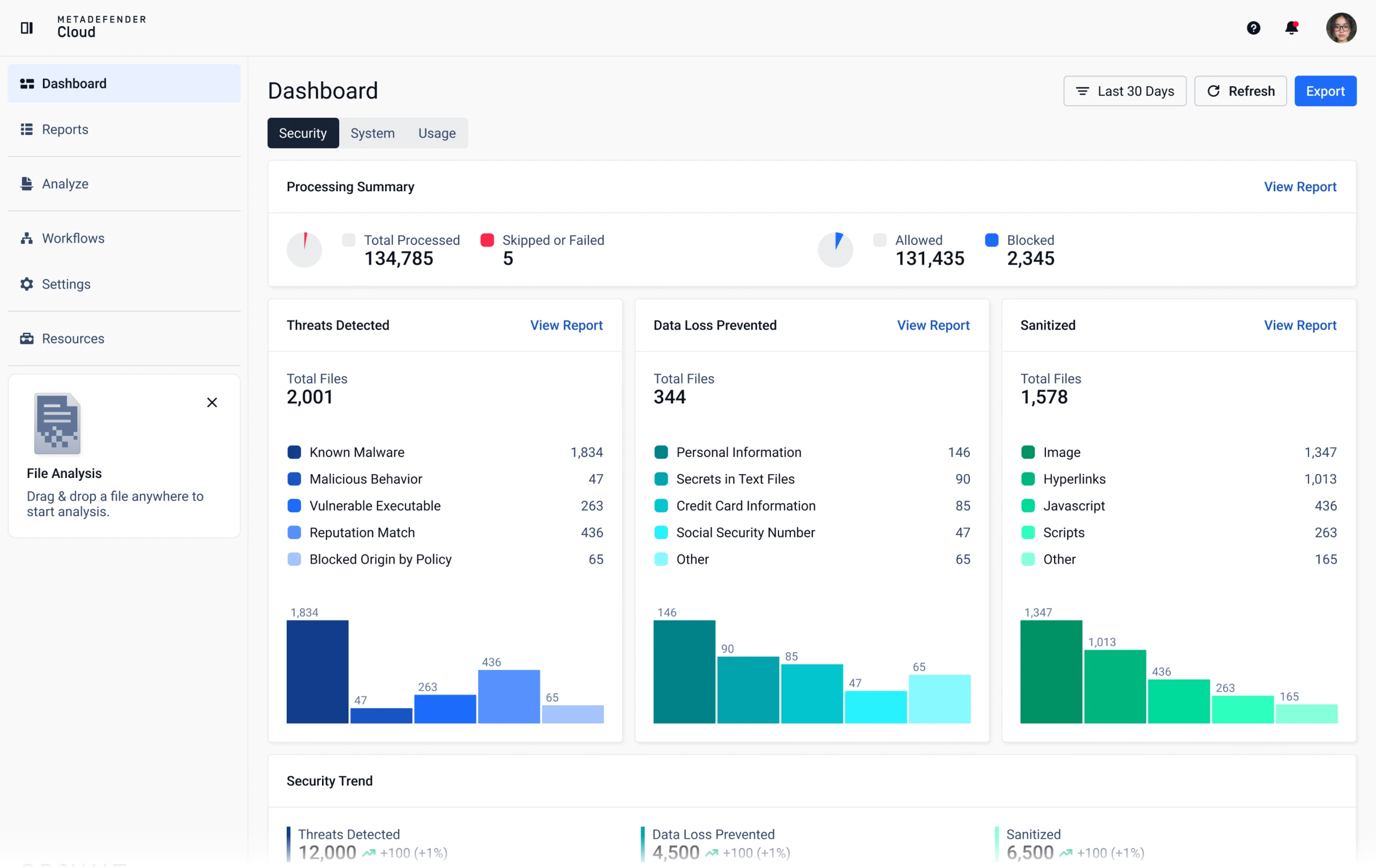Open the help question mark icon
This screenshot has width=1376, height=868.
click(x=1253, y=27)
